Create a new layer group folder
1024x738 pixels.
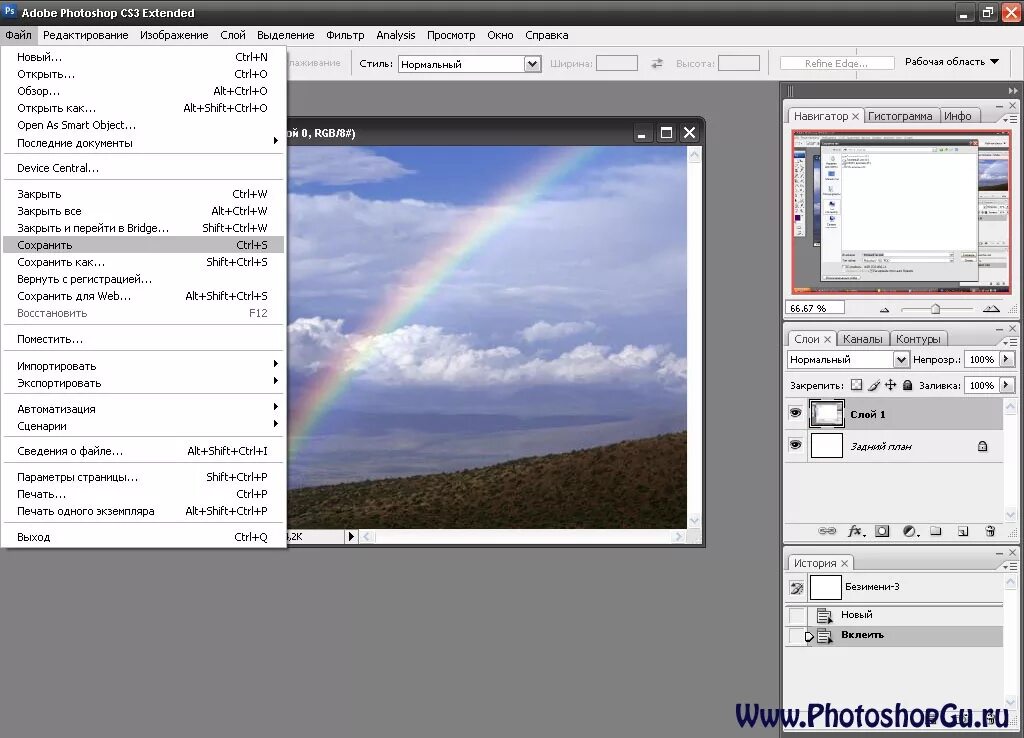click(x=936, y=530)
